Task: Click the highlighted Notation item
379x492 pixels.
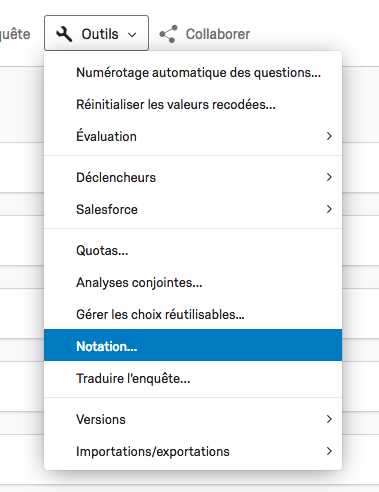Action: (x=193, y=345)
